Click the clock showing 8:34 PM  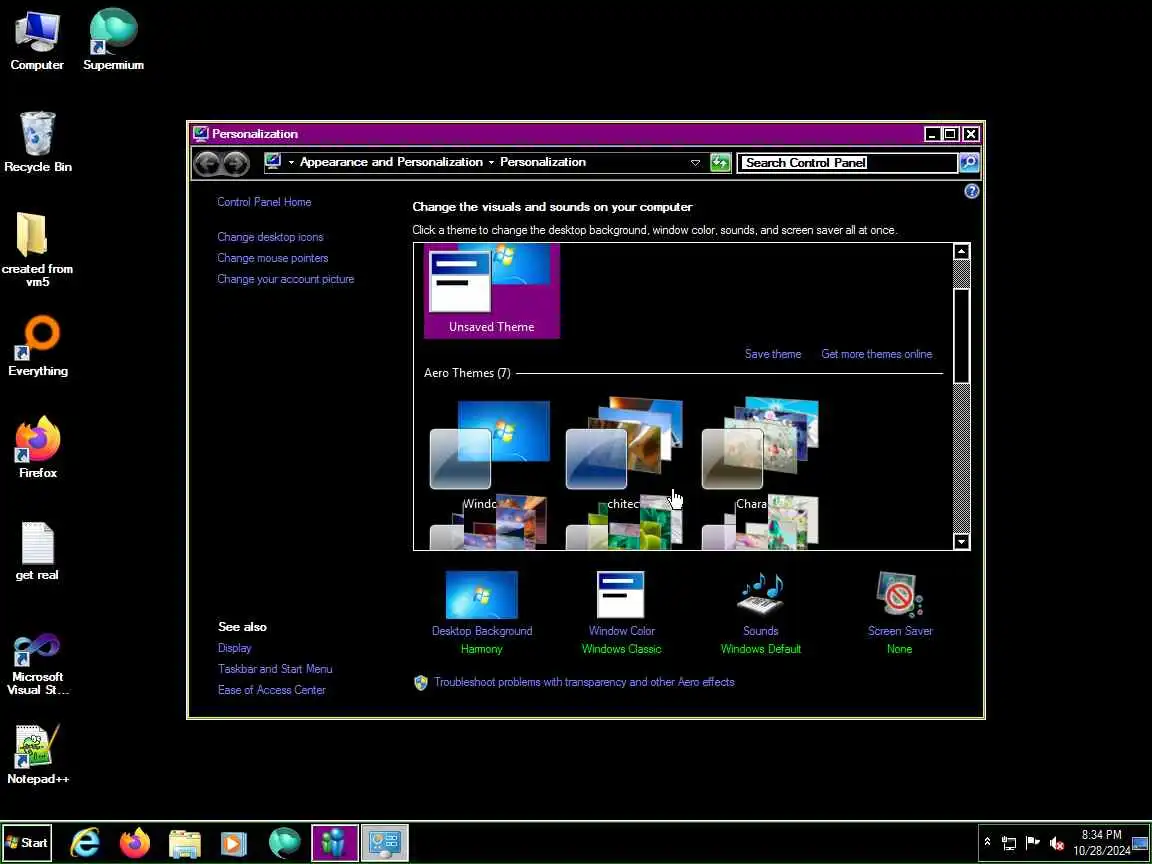1101,843
